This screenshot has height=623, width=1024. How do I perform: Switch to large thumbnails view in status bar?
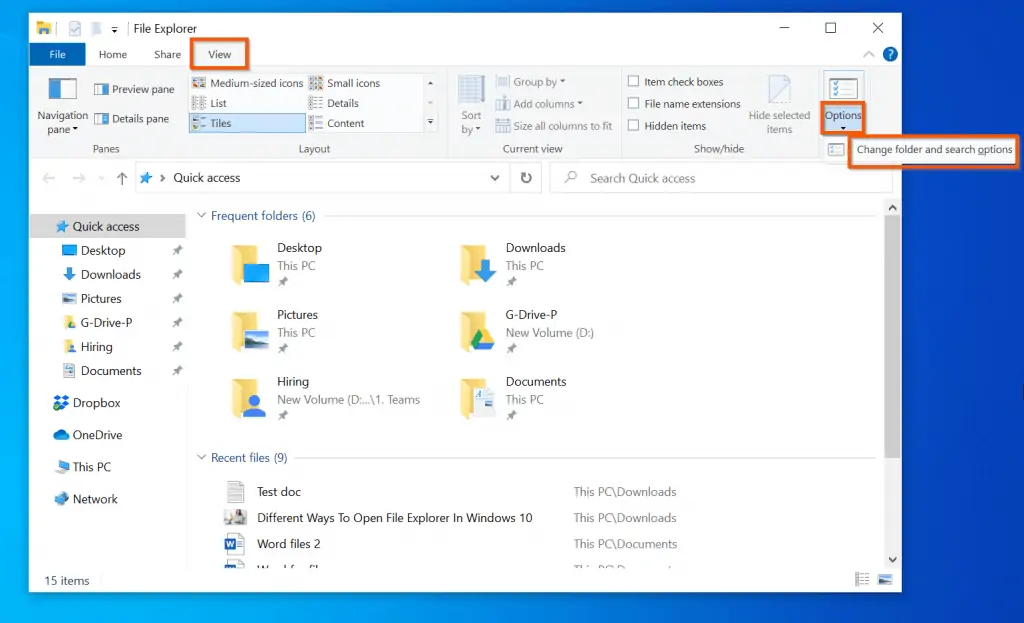point(885,579)
